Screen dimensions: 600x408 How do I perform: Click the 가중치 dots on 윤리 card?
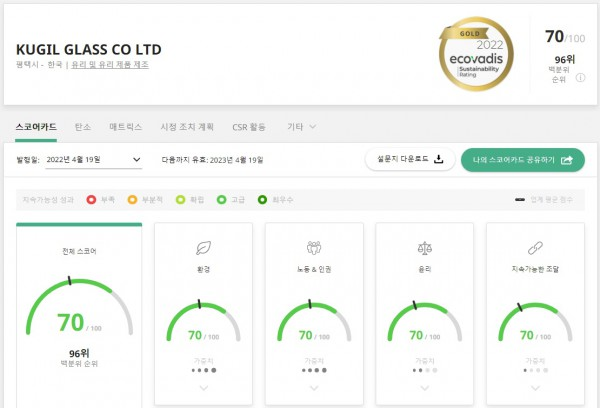click(x=425, y=370)
